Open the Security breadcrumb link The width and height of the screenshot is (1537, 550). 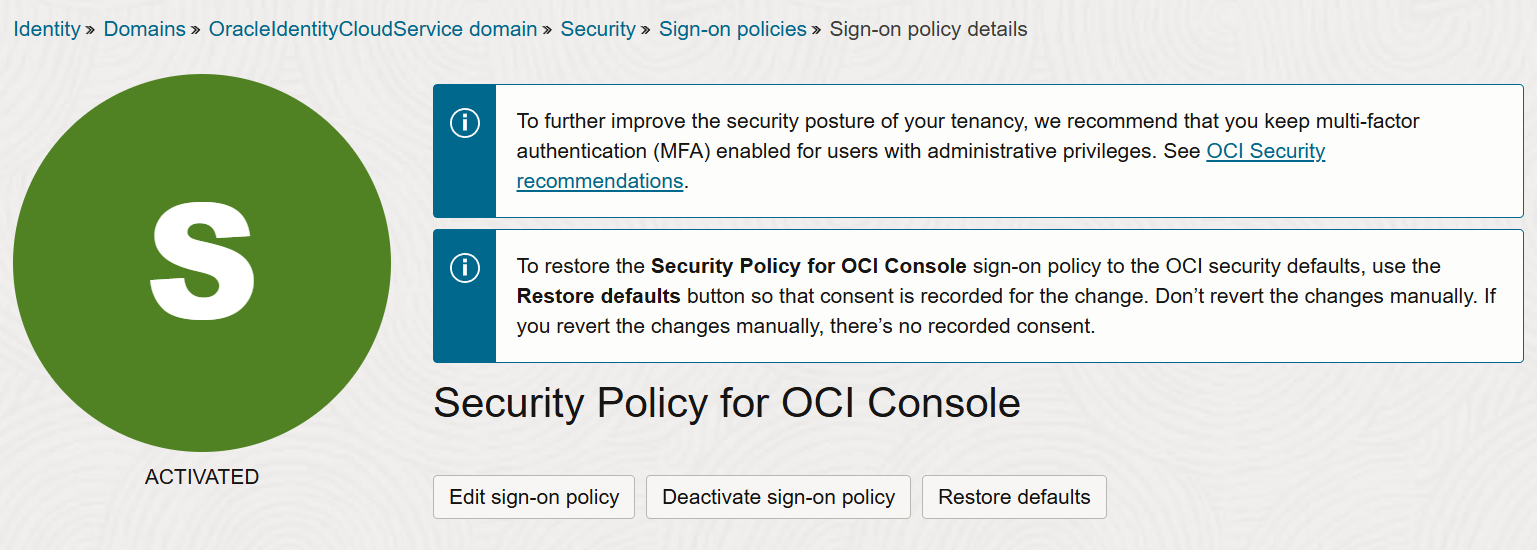coord(598,29)
